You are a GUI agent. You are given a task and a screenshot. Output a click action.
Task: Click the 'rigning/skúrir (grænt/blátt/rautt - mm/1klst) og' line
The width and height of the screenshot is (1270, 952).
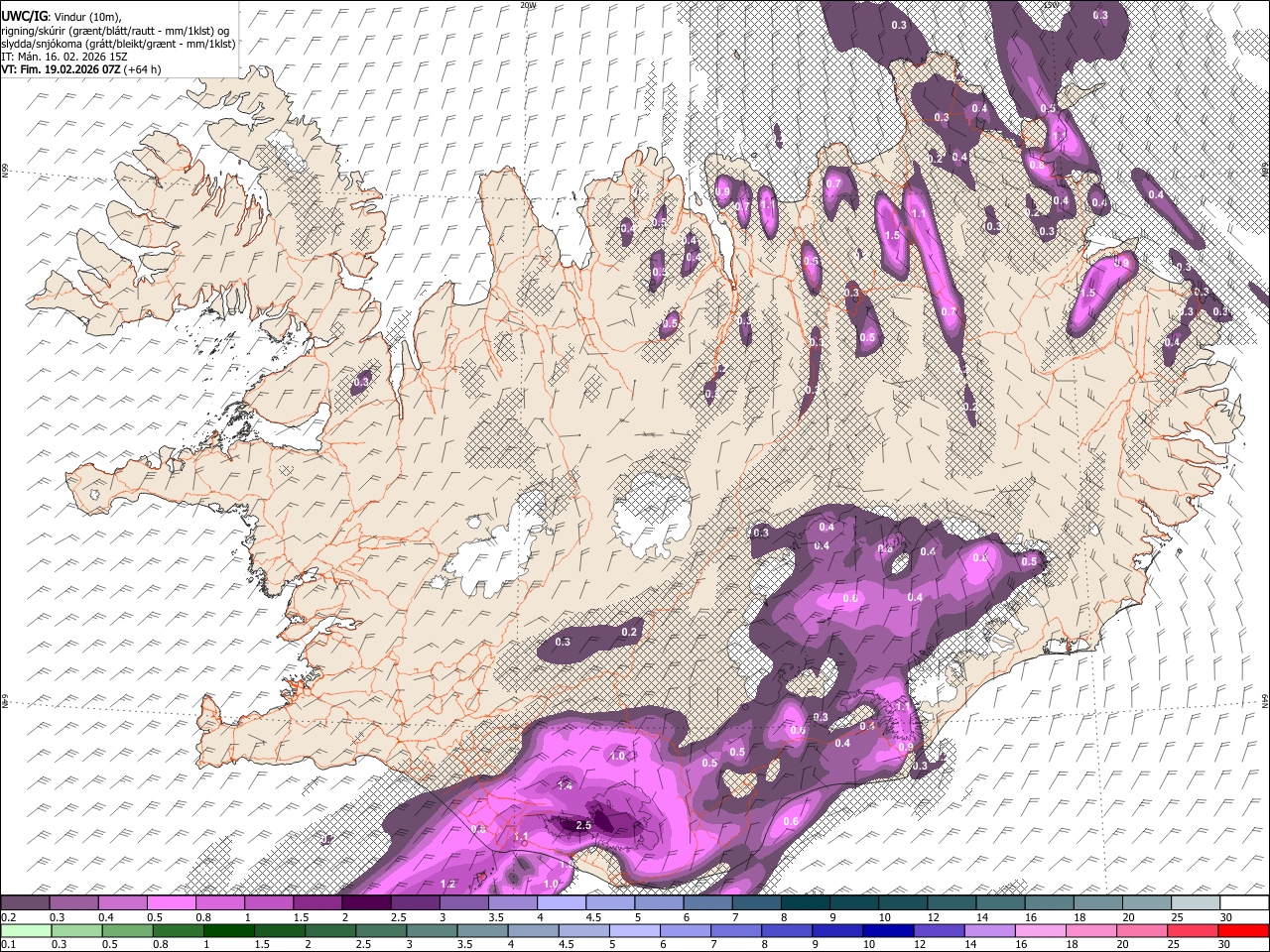click(115, 30)
